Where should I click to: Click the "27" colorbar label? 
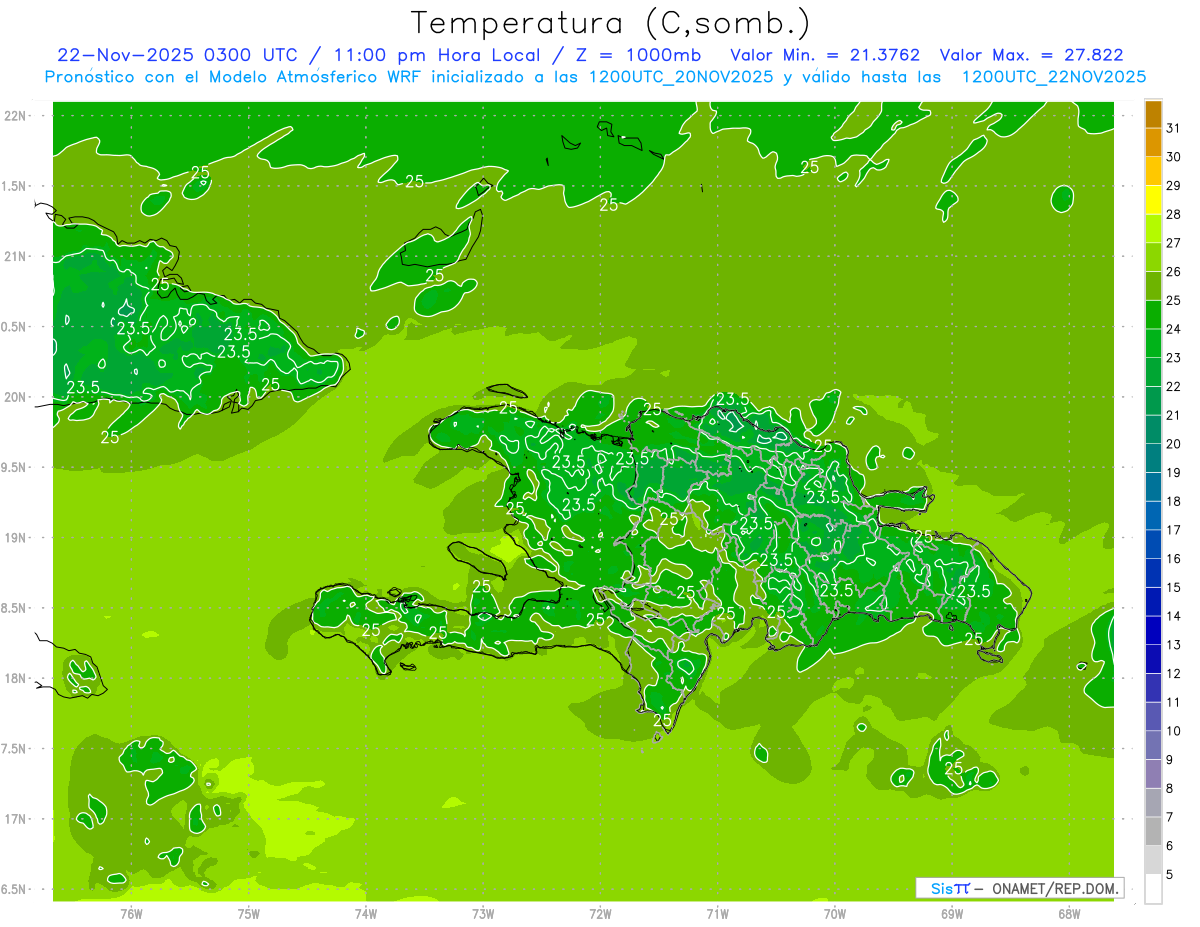(x=1174, y=243)
